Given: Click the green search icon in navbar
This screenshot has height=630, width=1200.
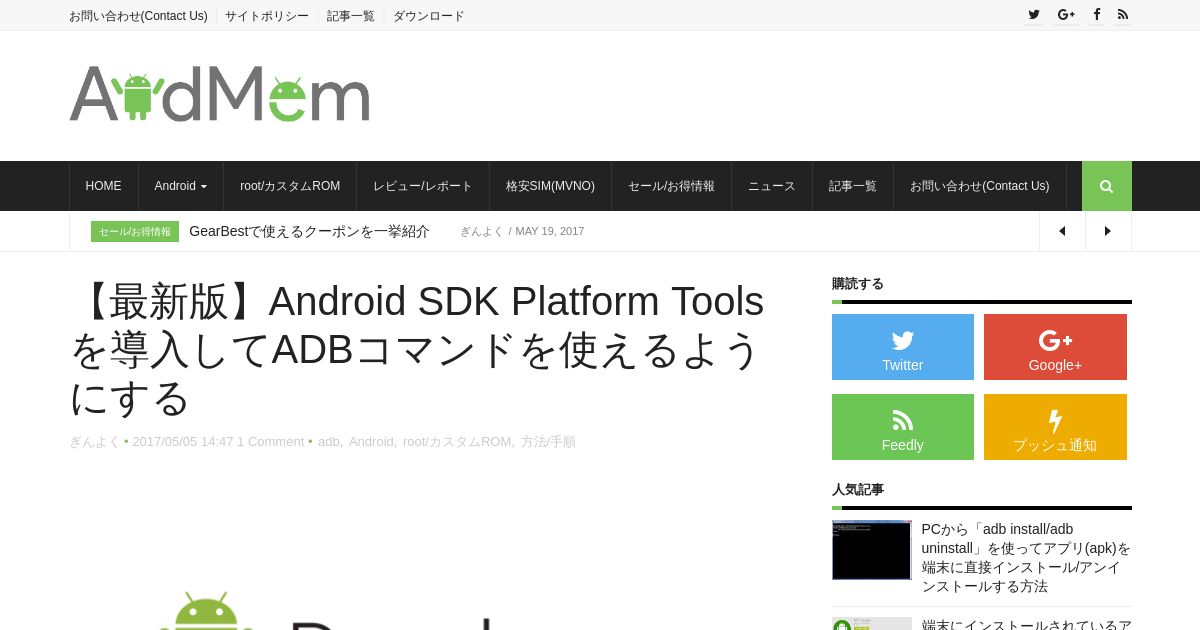Looking at the screenshot, I should [x=1107, y=186].
